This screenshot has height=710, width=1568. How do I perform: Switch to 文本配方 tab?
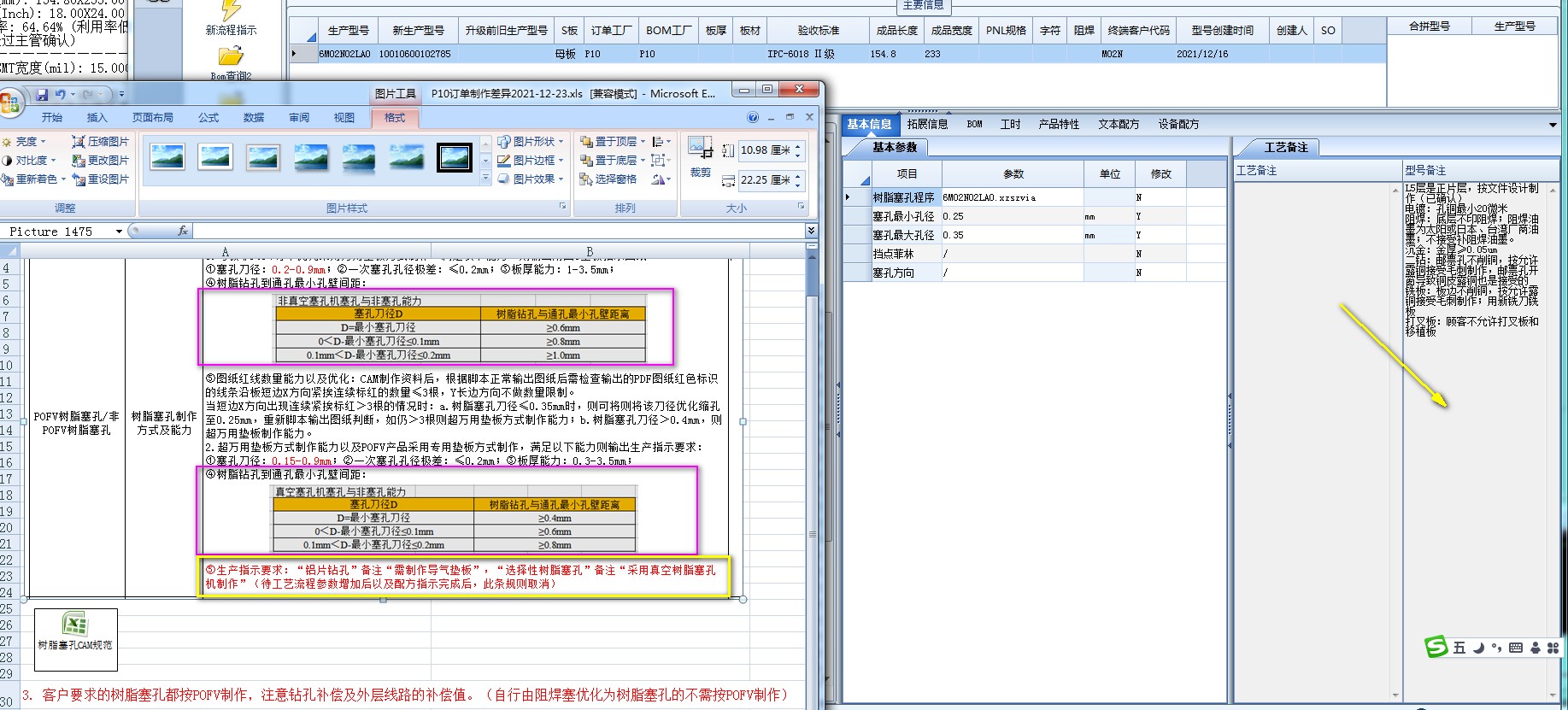[1119, 125]
